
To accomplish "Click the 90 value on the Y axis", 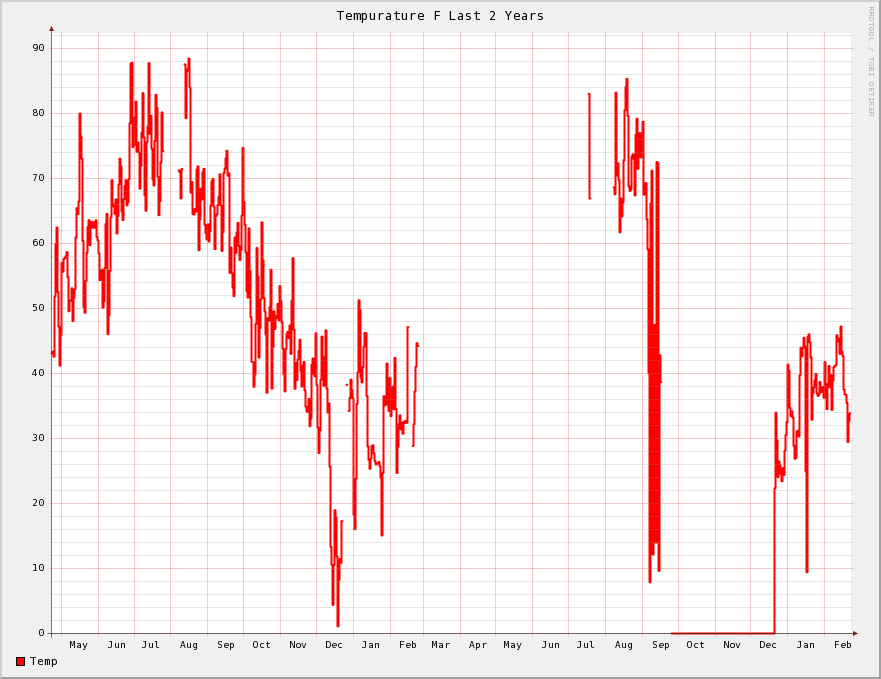I will [38, 48].
